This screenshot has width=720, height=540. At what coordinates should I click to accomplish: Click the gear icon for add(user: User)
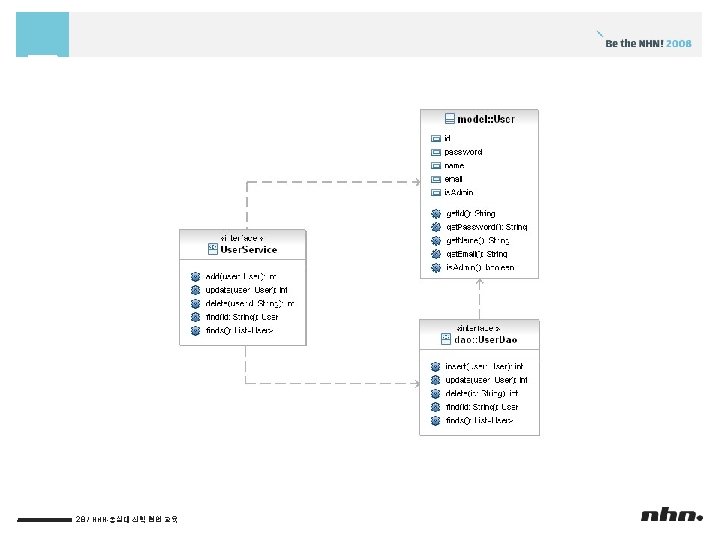click(195, 276)
